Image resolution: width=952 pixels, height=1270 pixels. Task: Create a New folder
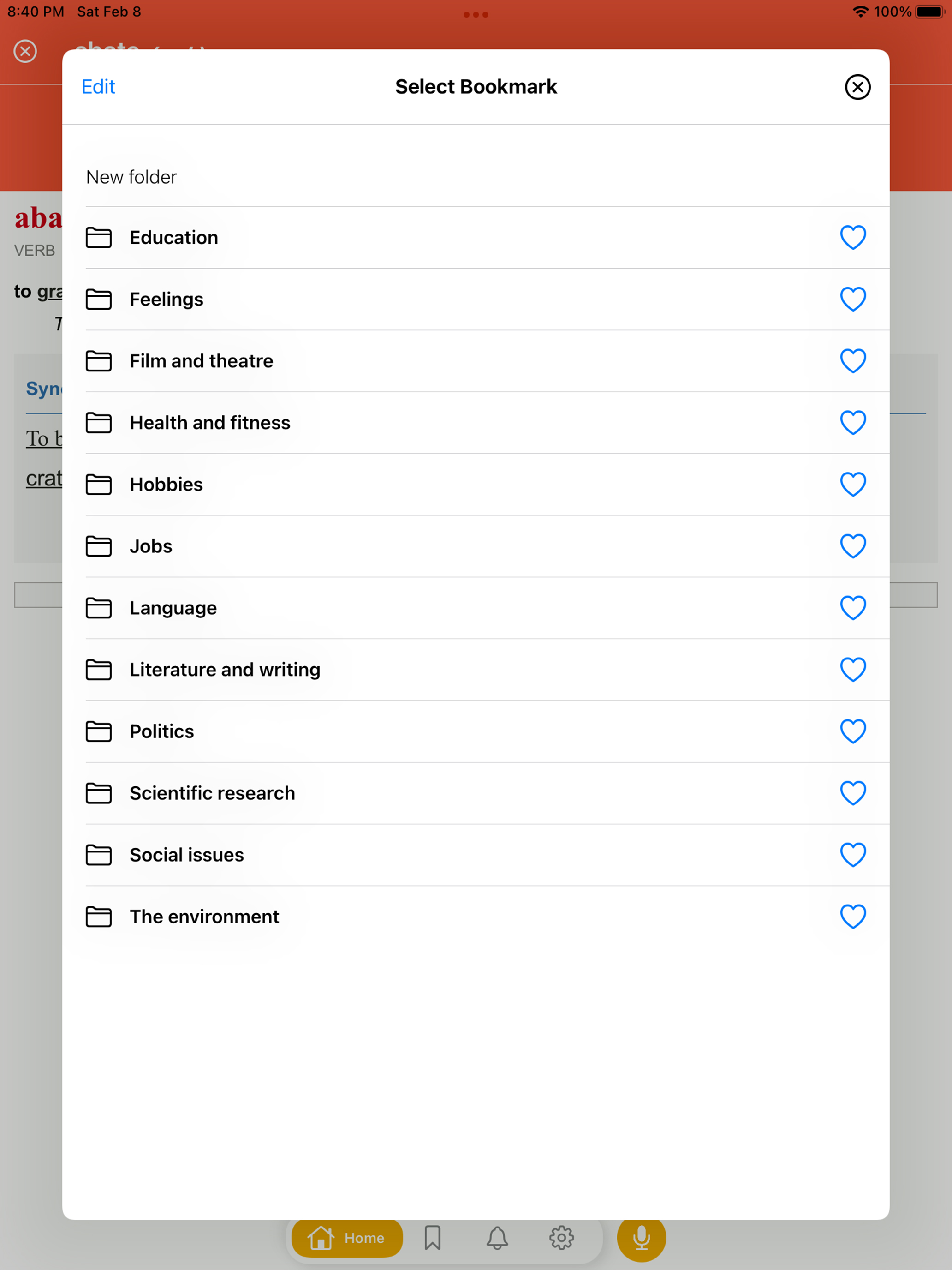click(131, 177)
